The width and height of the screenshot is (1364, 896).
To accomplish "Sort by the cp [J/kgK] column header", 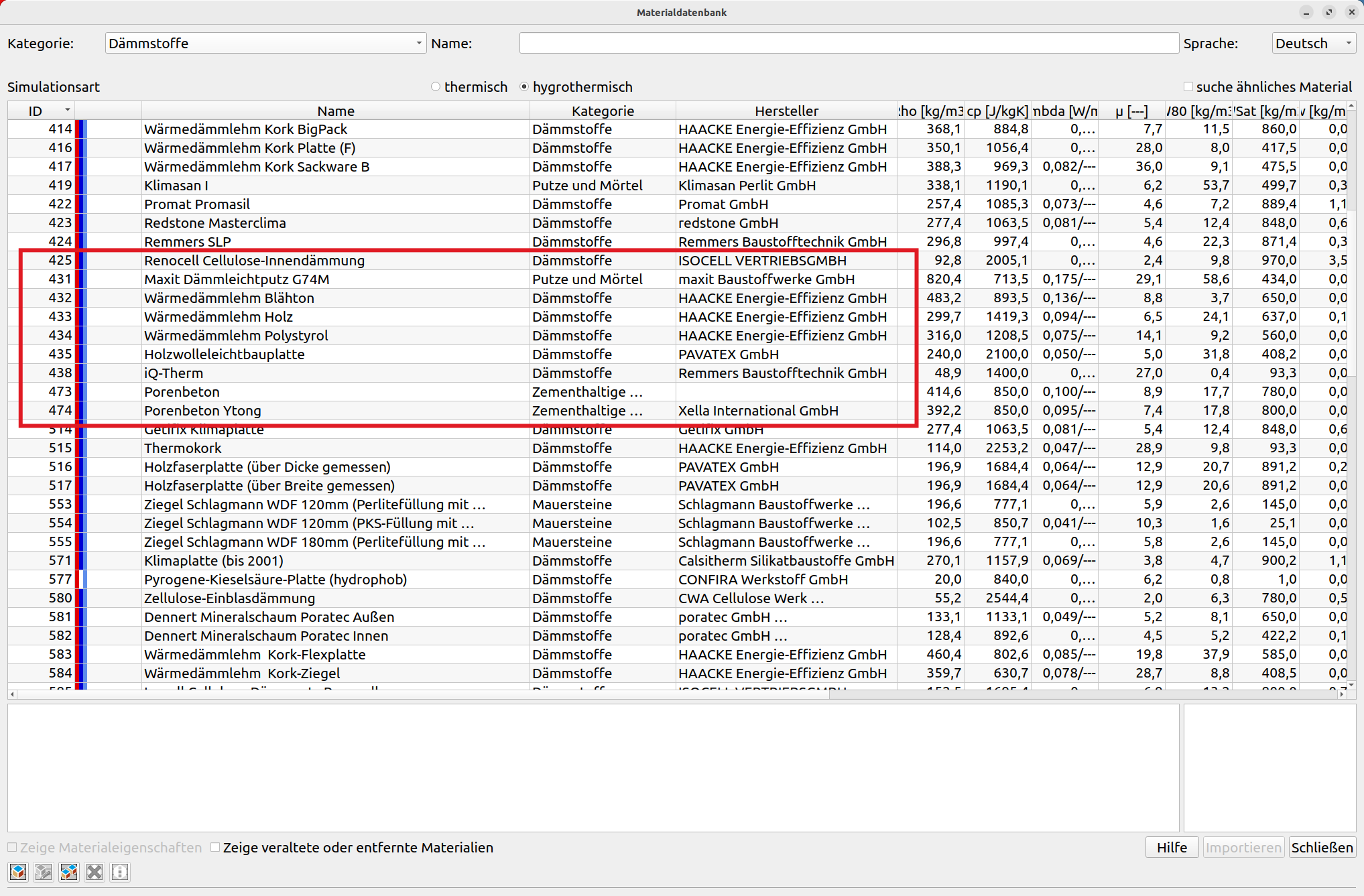I will 997,111.
